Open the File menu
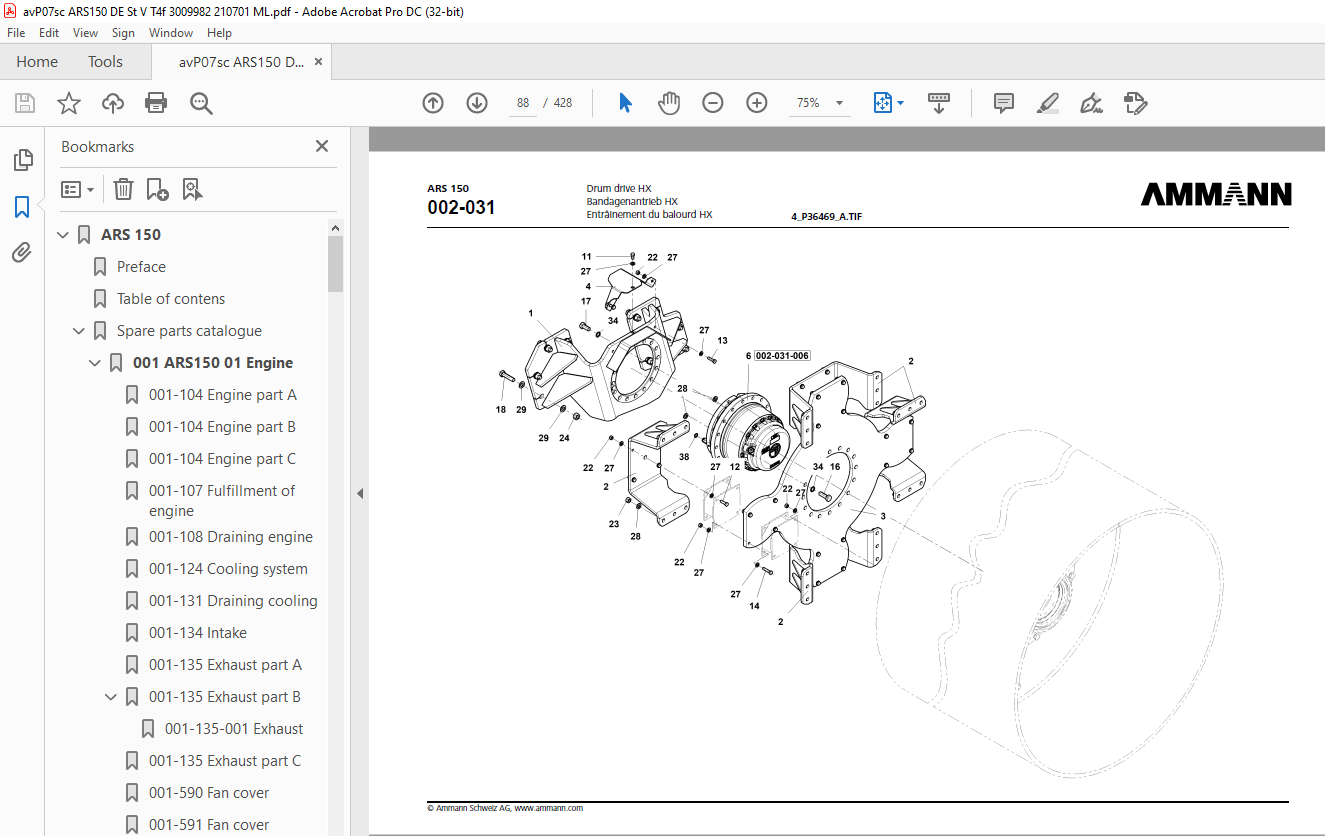 click(16, 33)
